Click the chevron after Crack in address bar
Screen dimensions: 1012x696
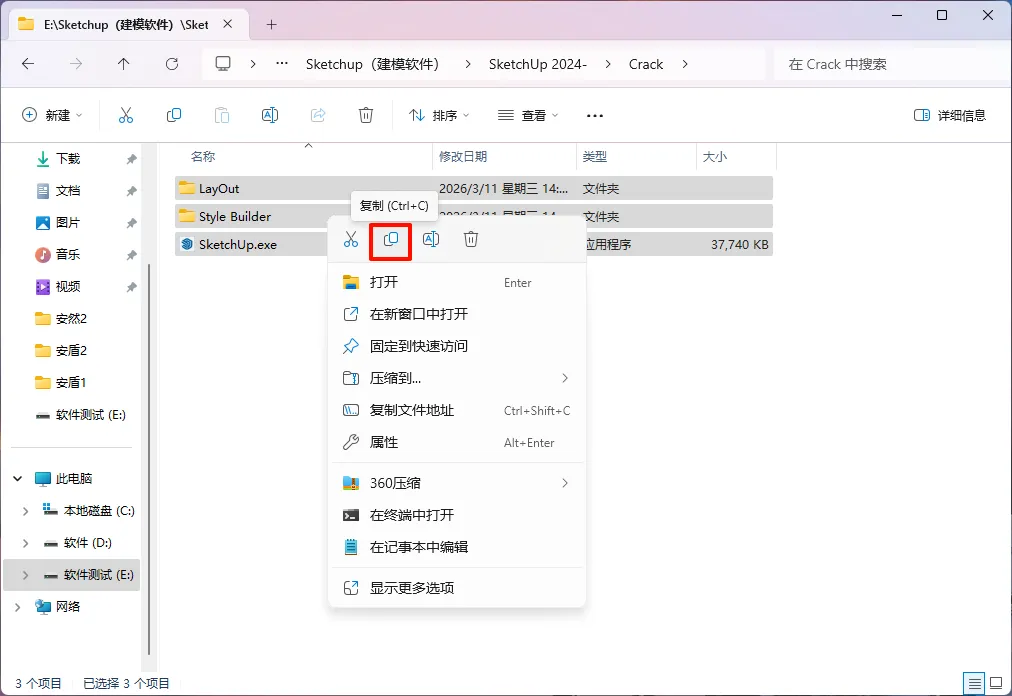[685, 64]
